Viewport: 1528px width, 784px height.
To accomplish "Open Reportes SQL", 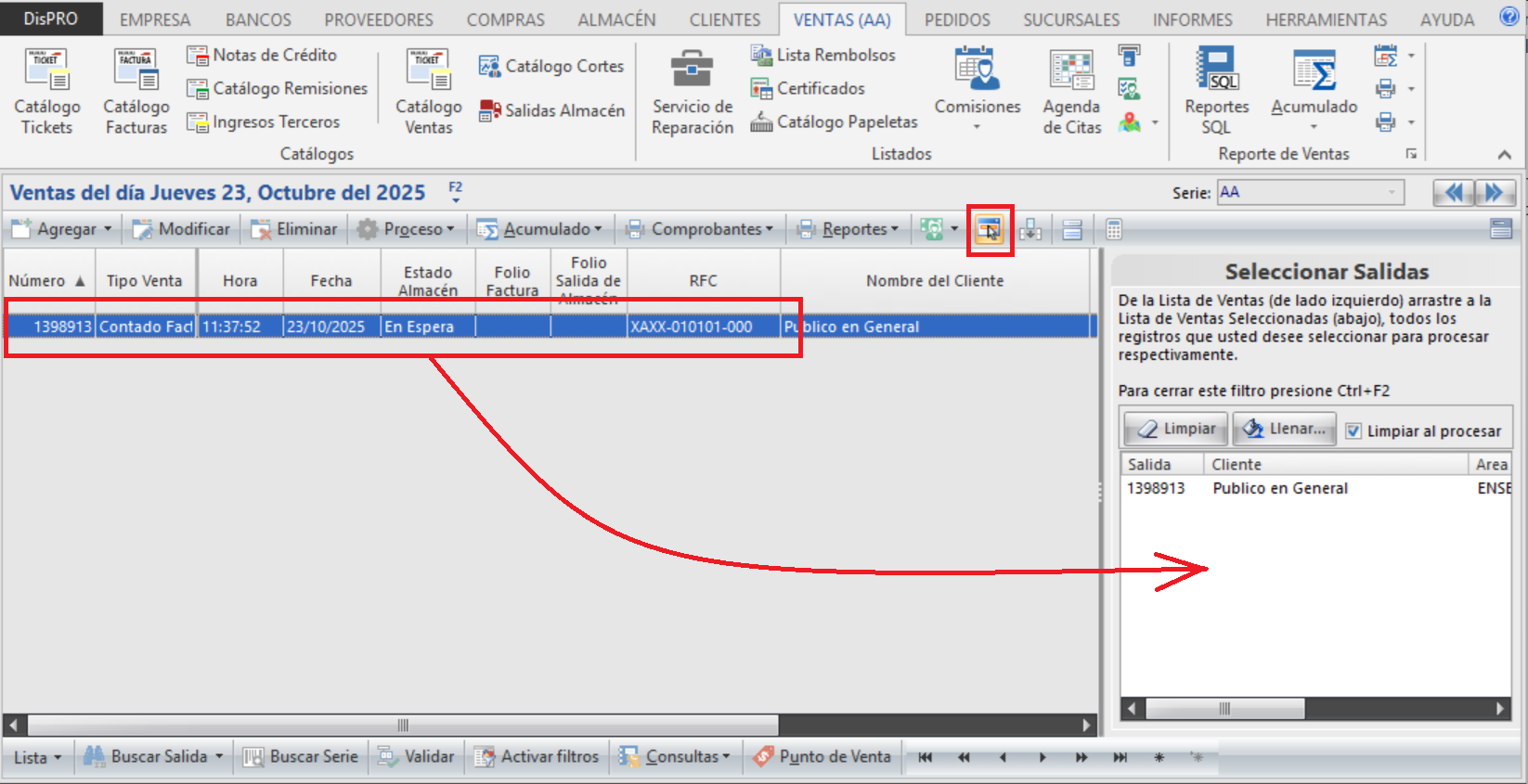I will pyautogui.click(x=1216, y=71).
